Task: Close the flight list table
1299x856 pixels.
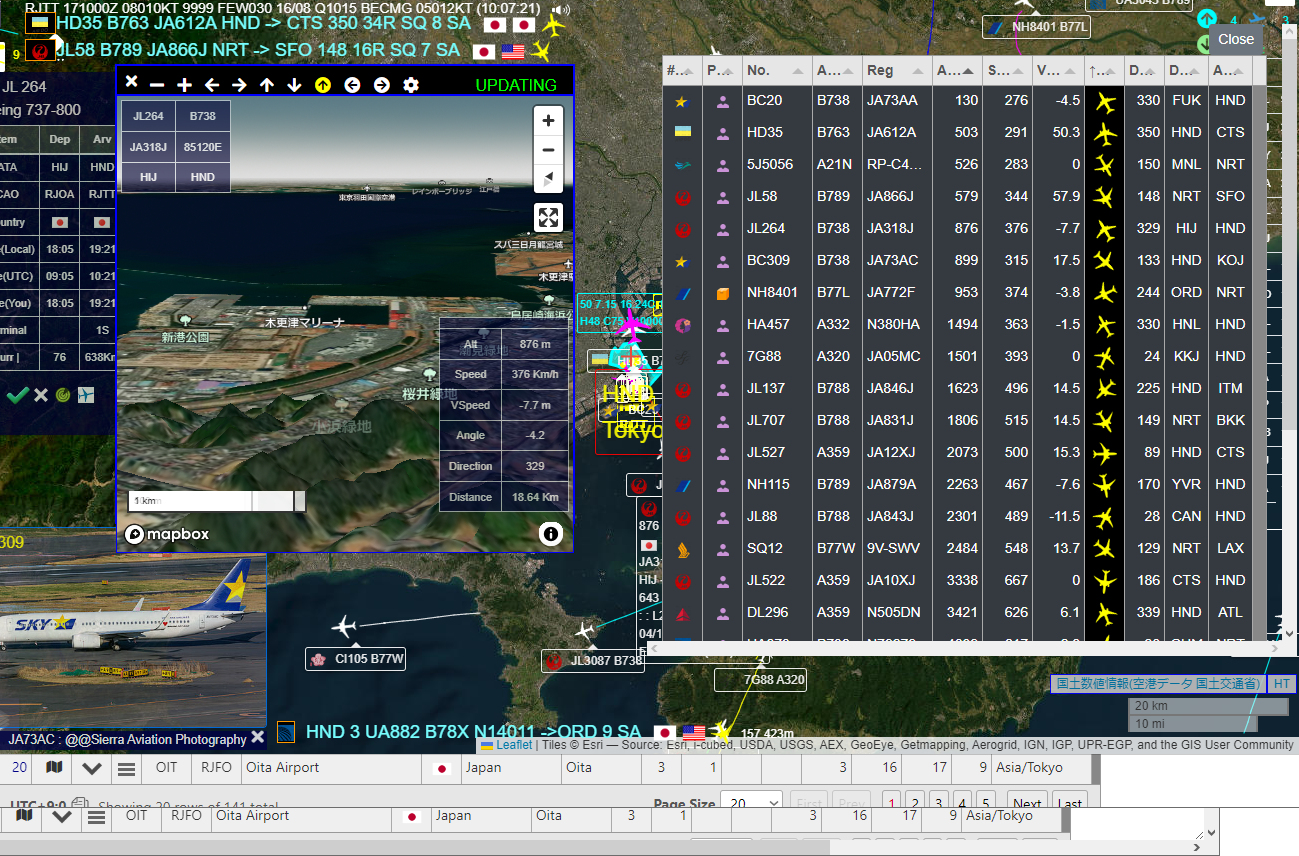Action: point(1236,39)
